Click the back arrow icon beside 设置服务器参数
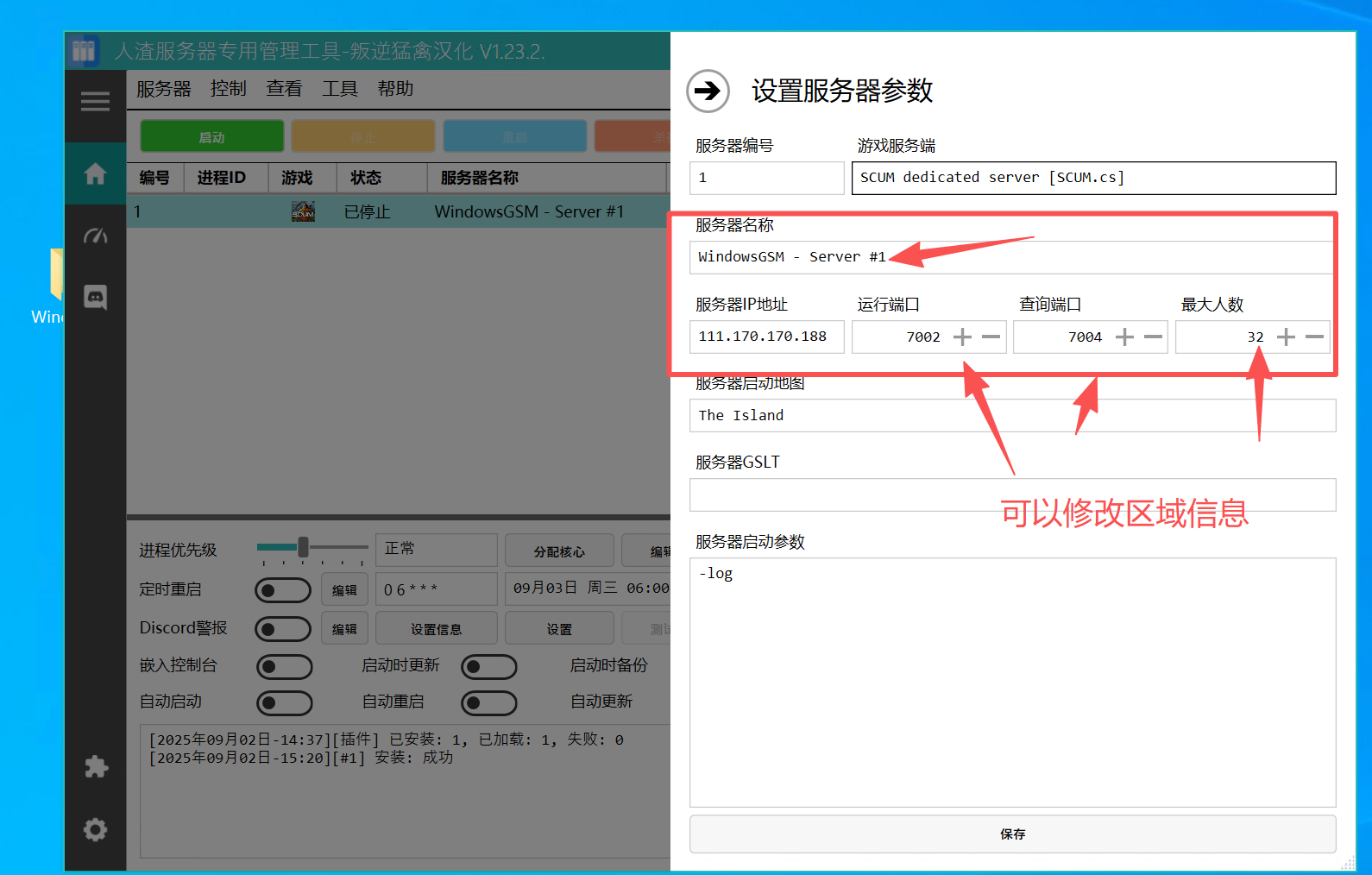The width and height of the screenshot is (1372, 875). [x=708, y=91]
